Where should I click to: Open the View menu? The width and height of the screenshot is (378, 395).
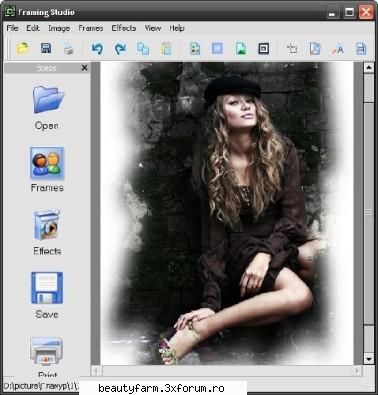click(153, 28)
